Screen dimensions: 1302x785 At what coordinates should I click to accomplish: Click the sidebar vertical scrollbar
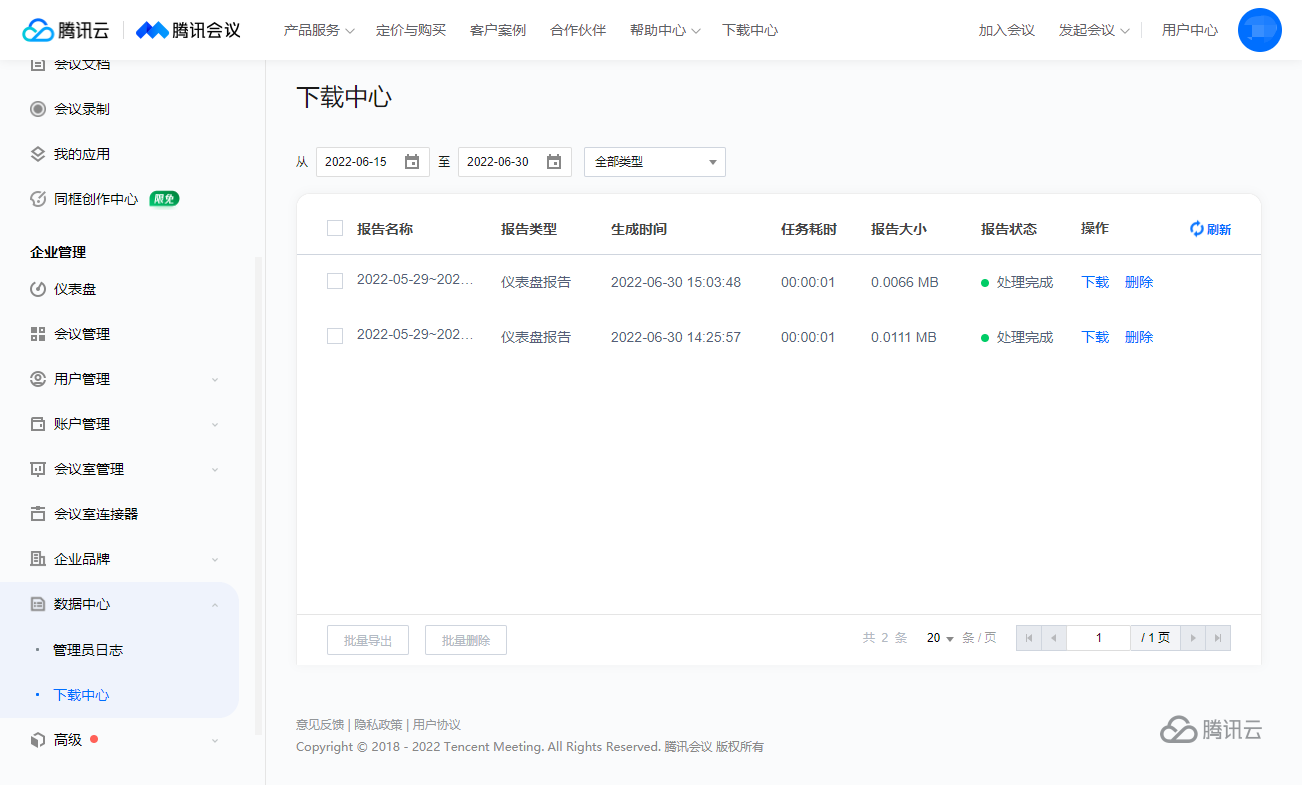pyautogui.click(x=259, y=495)
